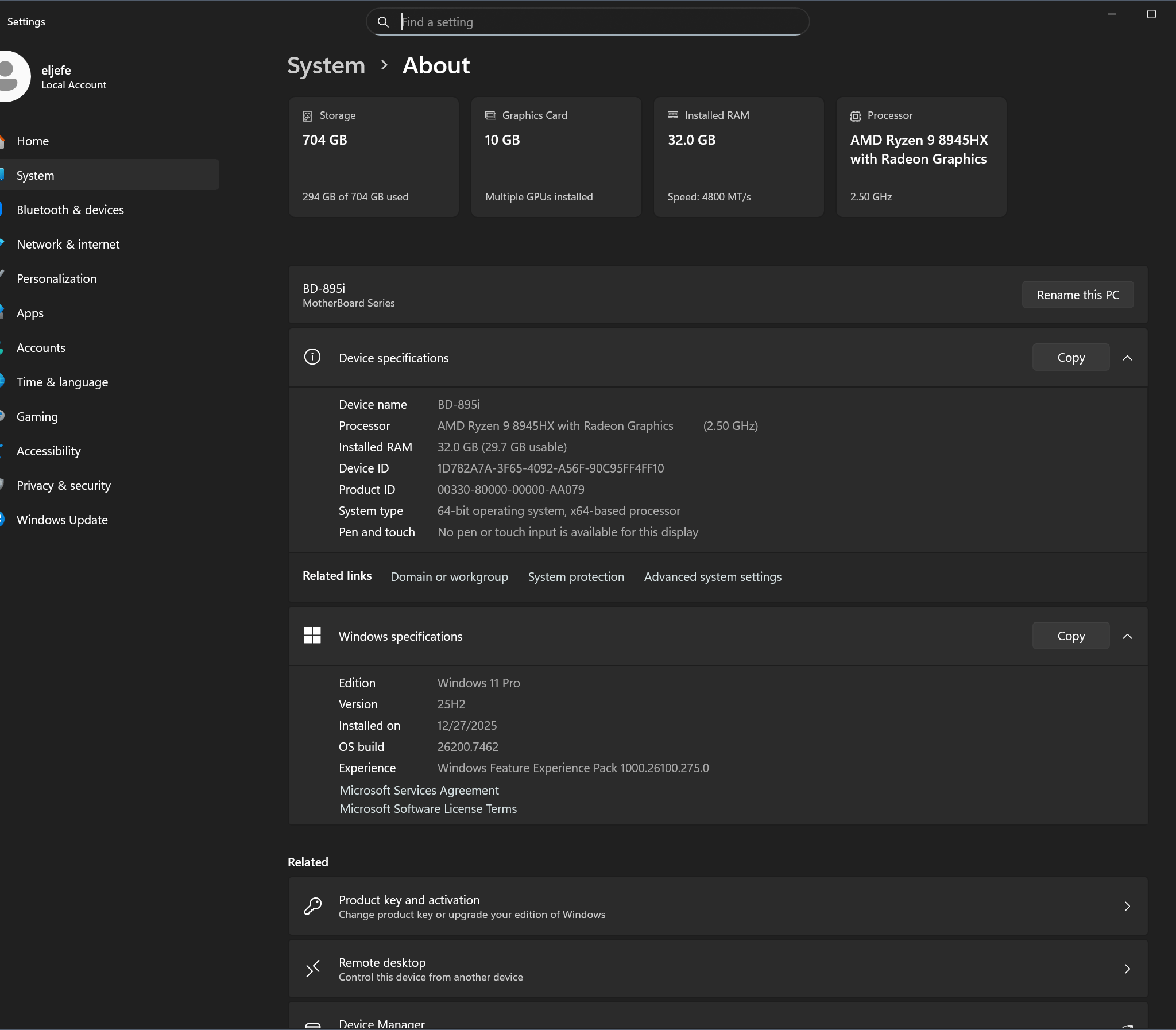Click the Find a setting search box
The height and width of the screenshot is (1030, 1176).
[587, 22]
